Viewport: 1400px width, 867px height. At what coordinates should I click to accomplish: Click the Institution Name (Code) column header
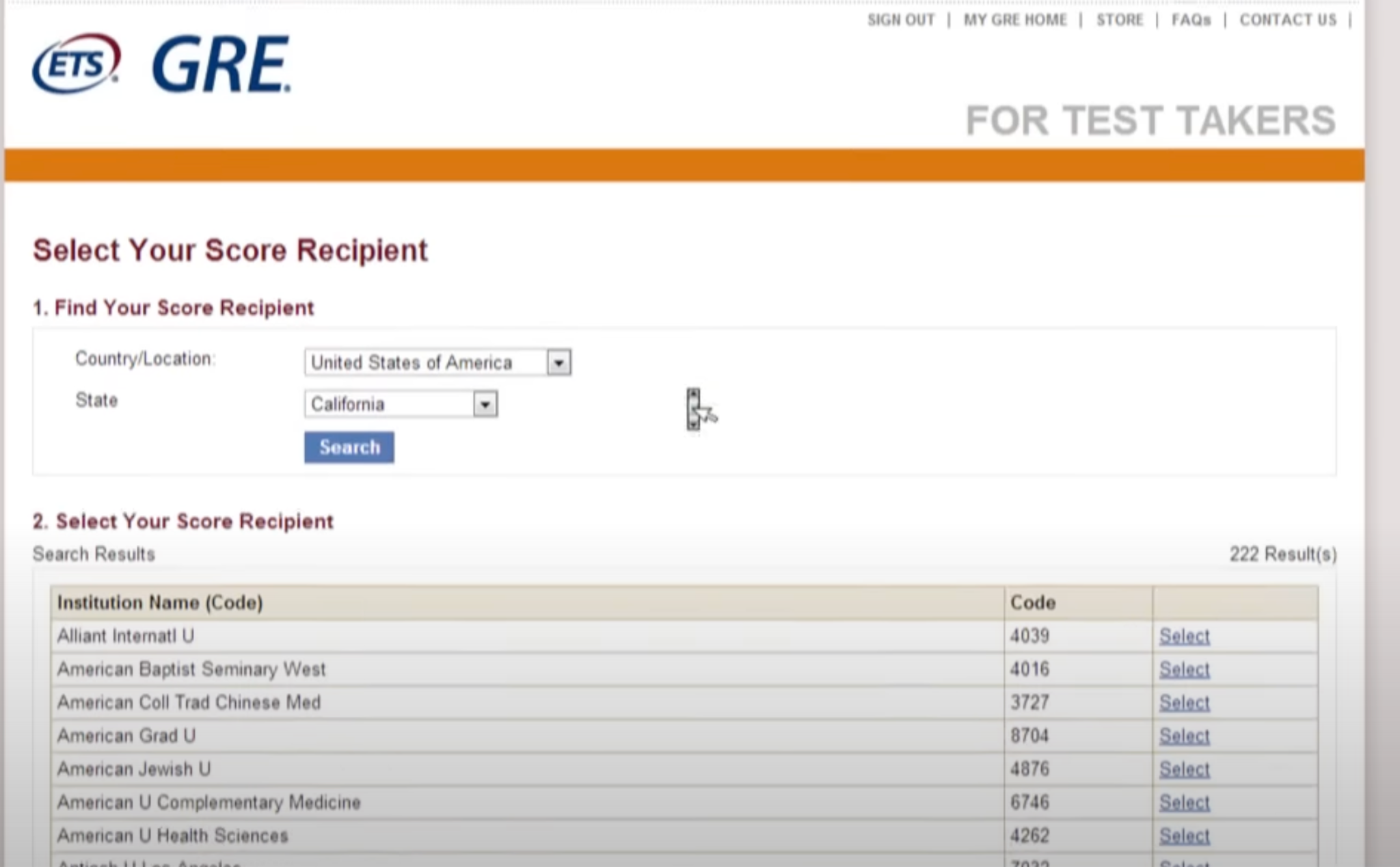point(160,602)
